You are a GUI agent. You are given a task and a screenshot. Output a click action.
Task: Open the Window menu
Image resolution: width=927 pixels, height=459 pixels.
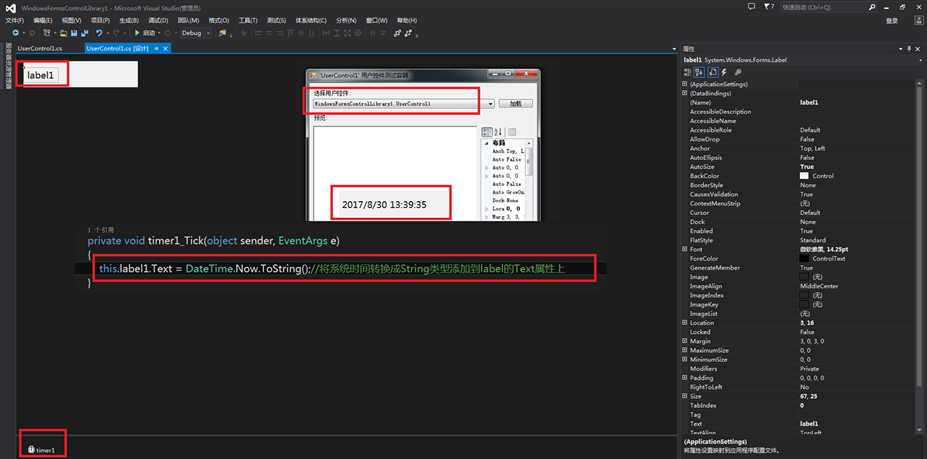(377, 20)
